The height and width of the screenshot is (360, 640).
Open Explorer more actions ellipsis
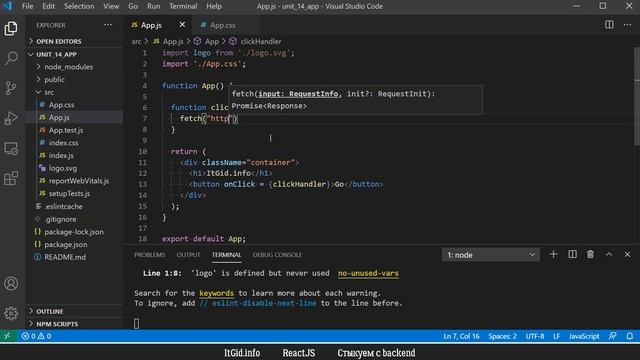108,25
